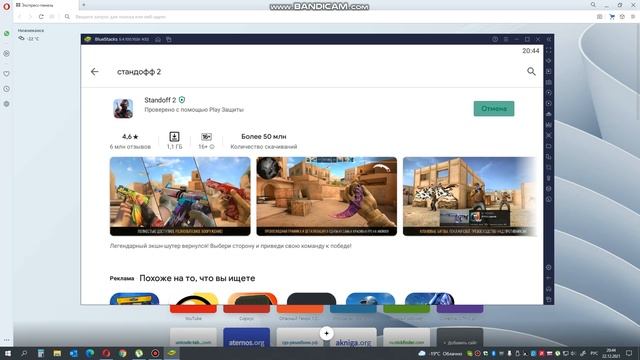Open the first Standoff 2 weapons screenshot
640x360 pixels.
[180, 196]
